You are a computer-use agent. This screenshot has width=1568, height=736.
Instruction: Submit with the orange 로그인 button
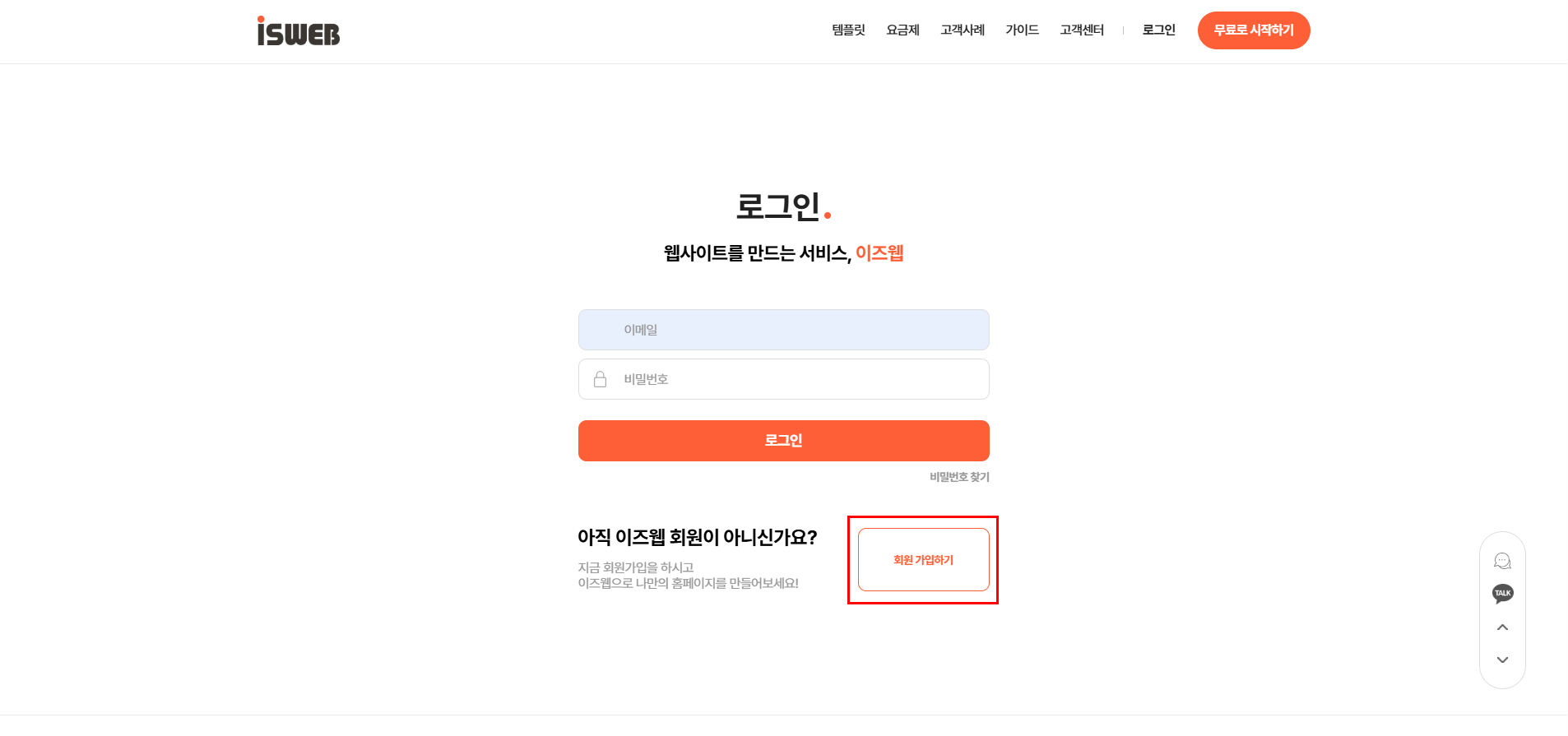point(783,441)
